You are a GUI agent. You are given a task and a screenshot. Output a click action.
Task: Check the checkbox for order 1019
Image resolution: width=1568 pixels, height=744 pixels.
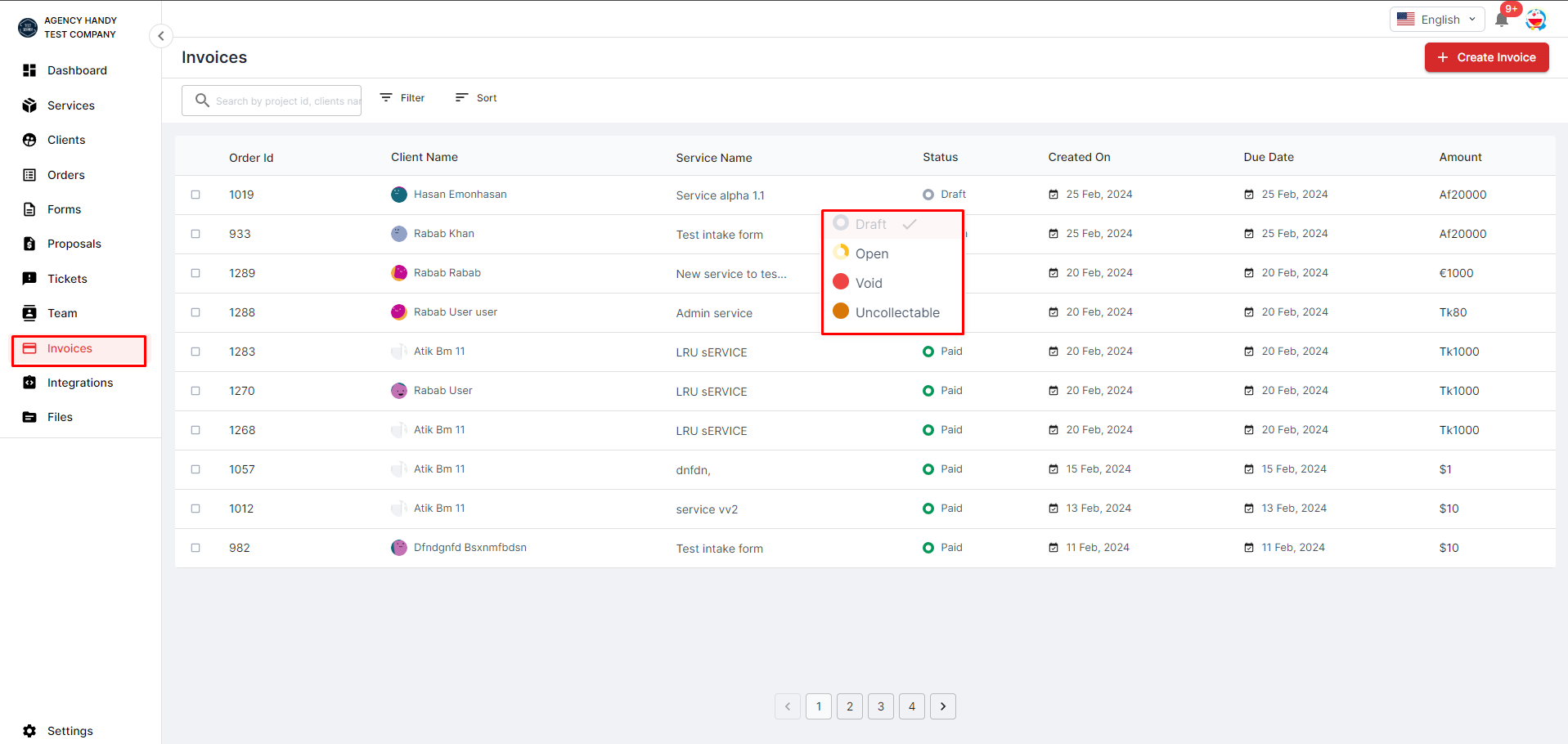point(195,195)
